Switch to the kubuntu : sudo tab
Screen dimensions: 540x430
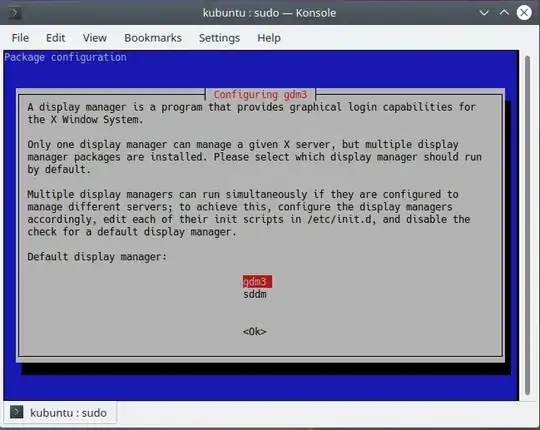[60, 412]
